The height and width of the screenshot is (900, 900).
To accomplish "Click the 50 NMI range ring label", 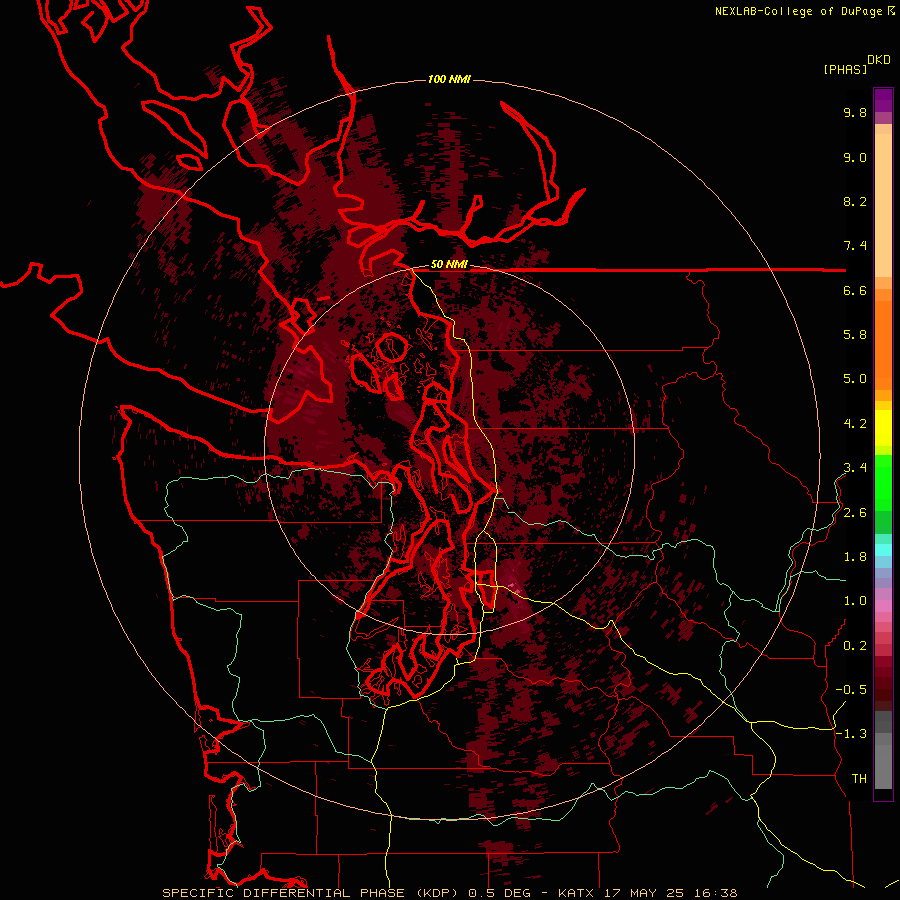I will [449, 265].
